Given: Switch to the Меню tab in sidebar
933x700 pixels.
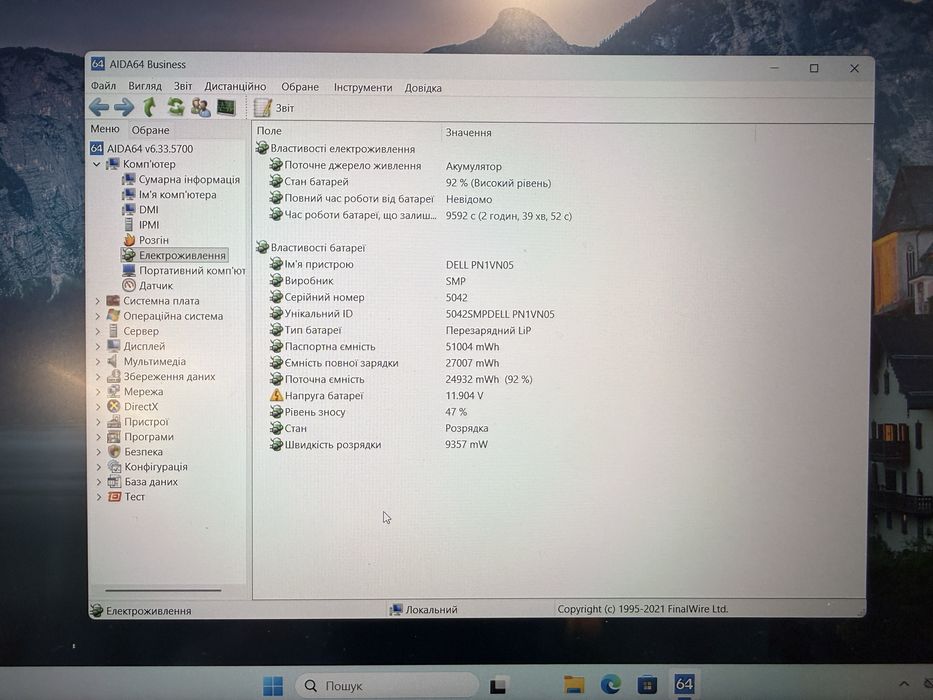Looking at the screenshot, I should pos(105,129).
